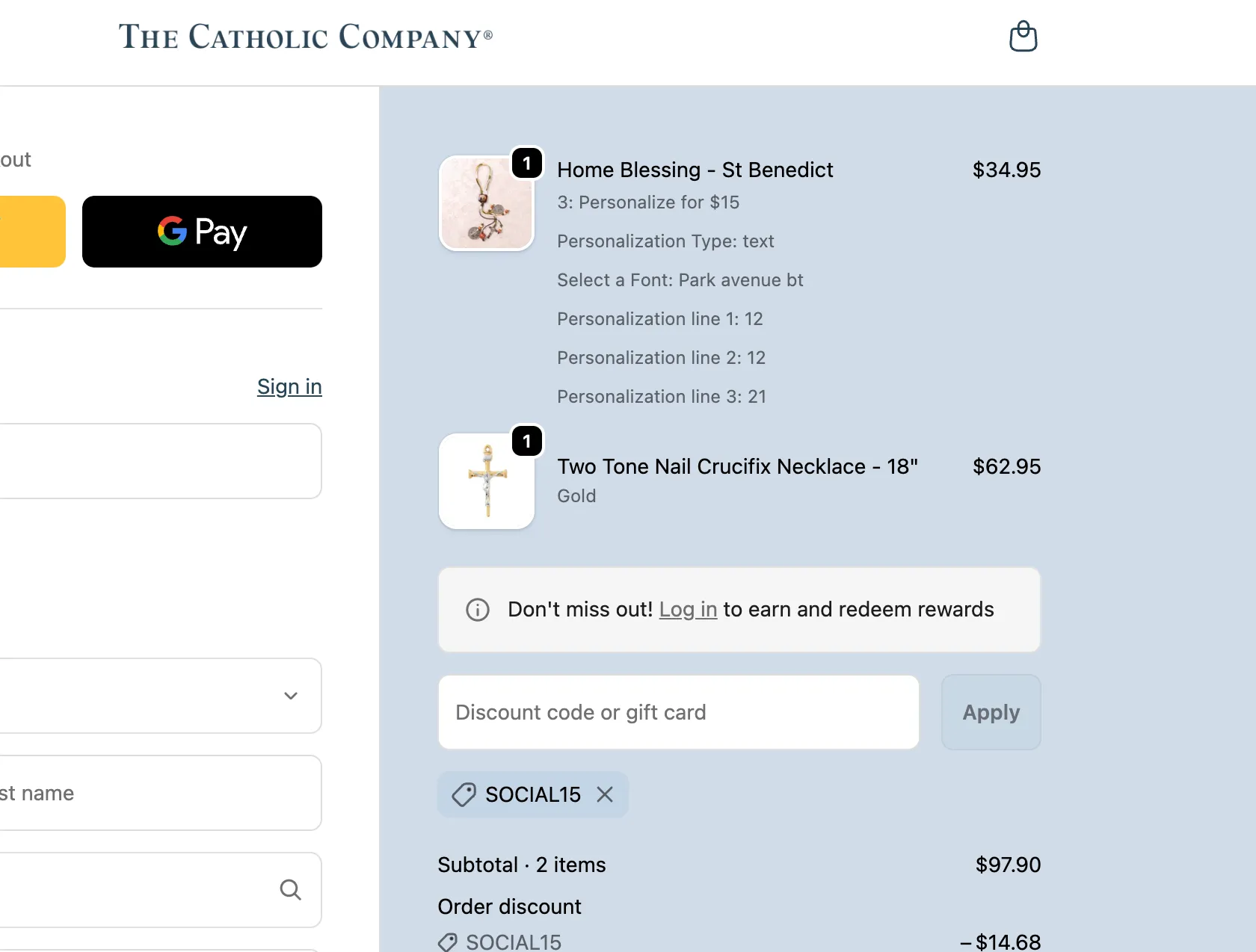This screenshot has height=952, width=1256.
Task: Open the shopping bag cart icon
Action: tap(1023, 36)
